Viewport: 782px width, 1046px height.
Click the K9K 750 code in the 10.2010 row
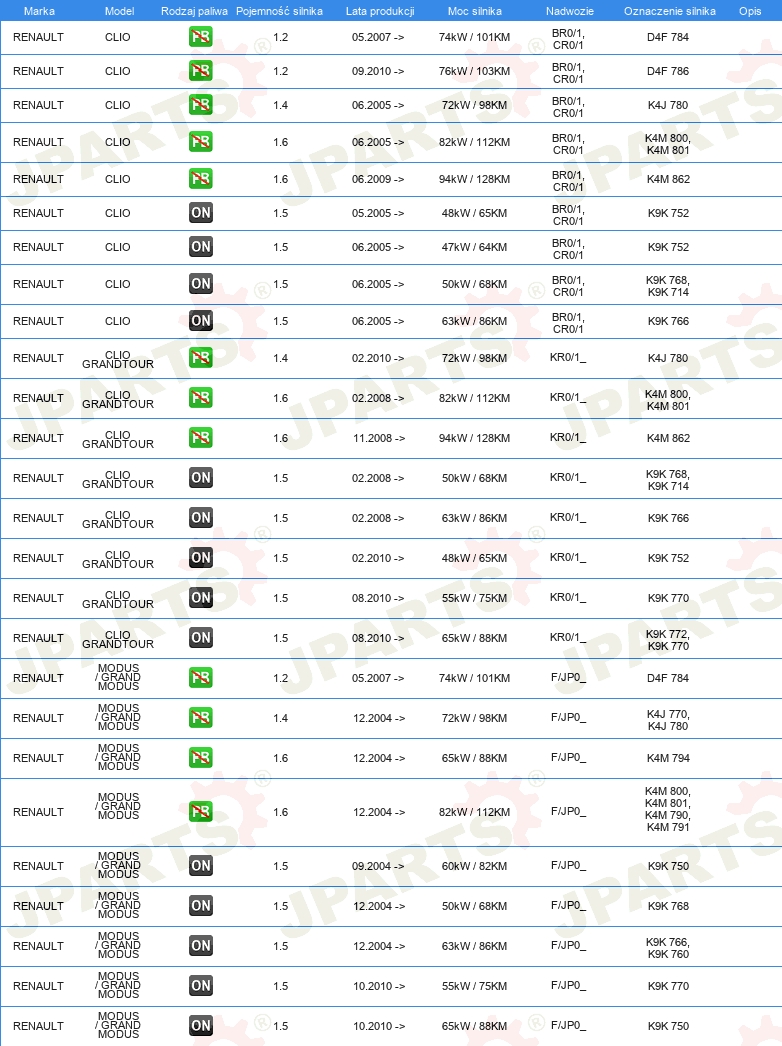668,1026
